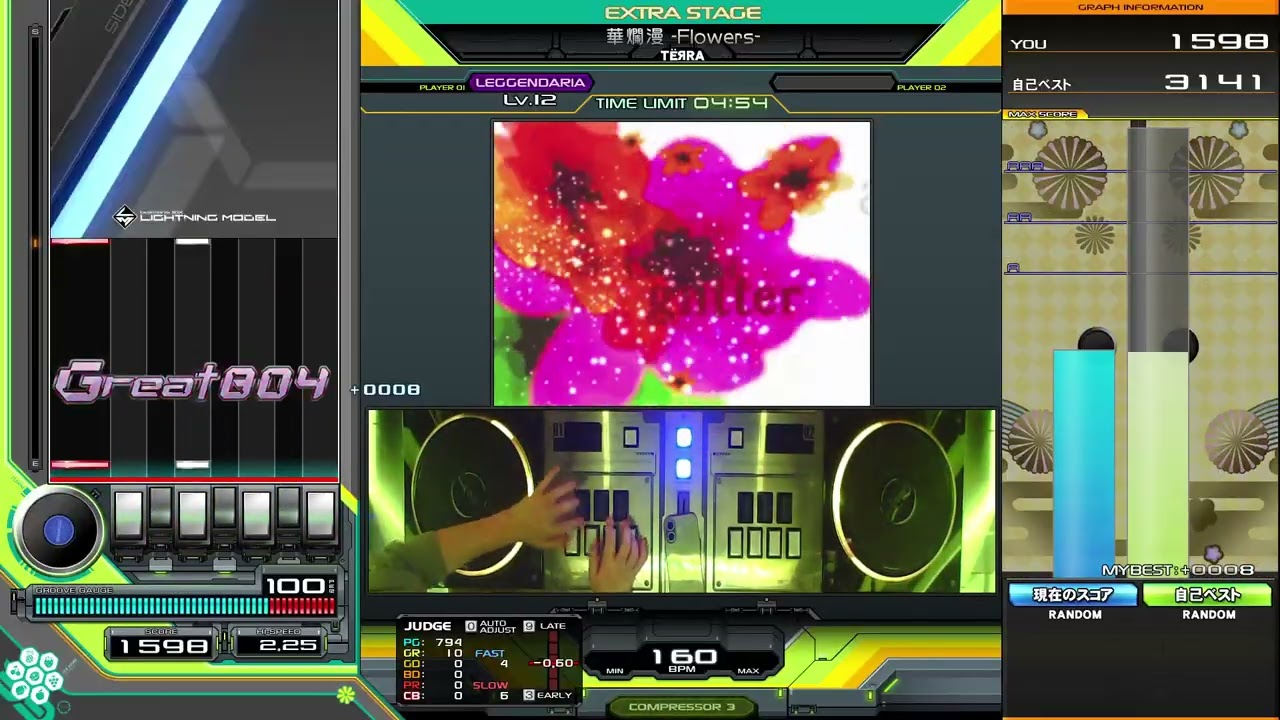Tap the sixth key, the last black key

pos(288,508)
